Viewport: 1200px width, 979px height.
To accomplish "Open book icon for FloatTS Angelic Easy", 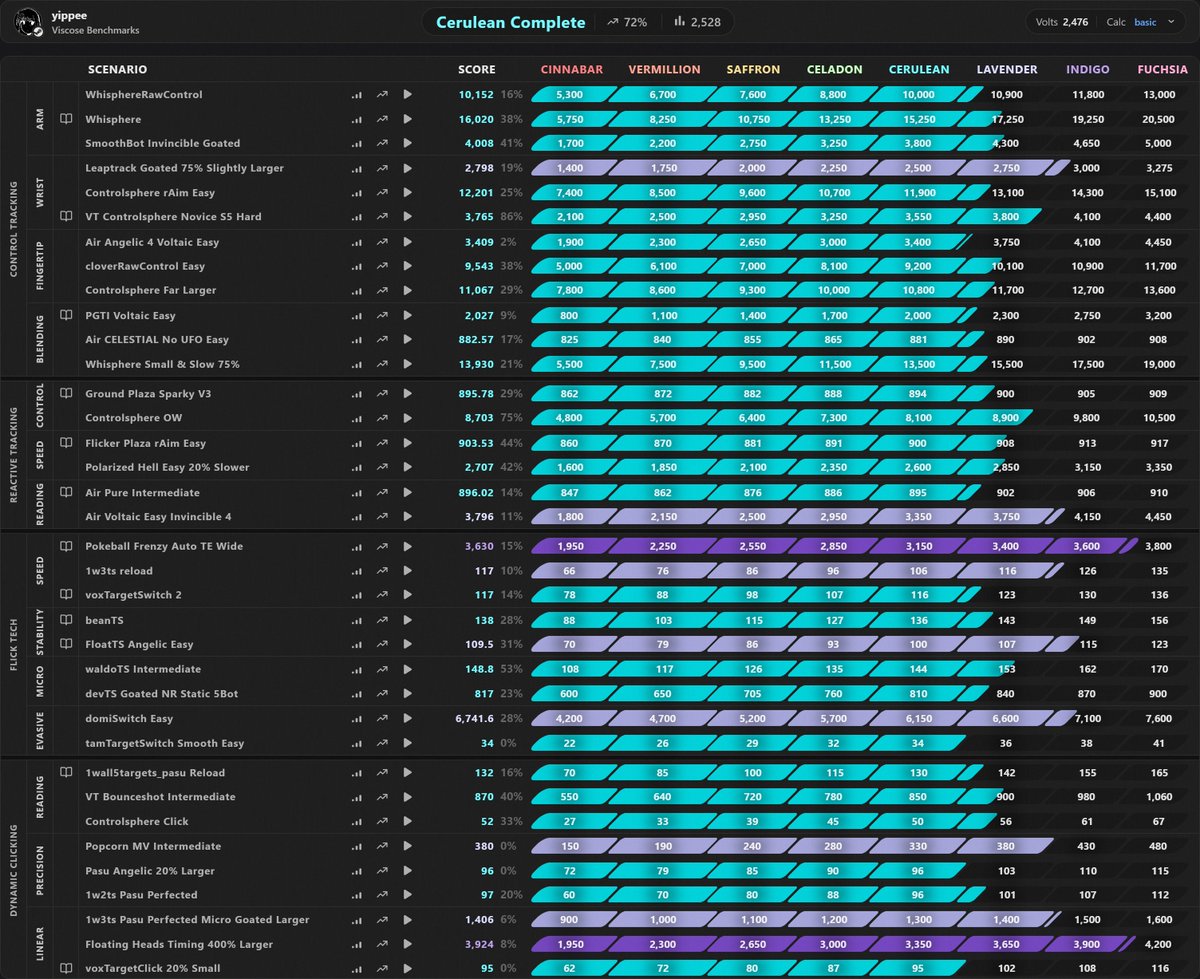I will pos(66,645).
